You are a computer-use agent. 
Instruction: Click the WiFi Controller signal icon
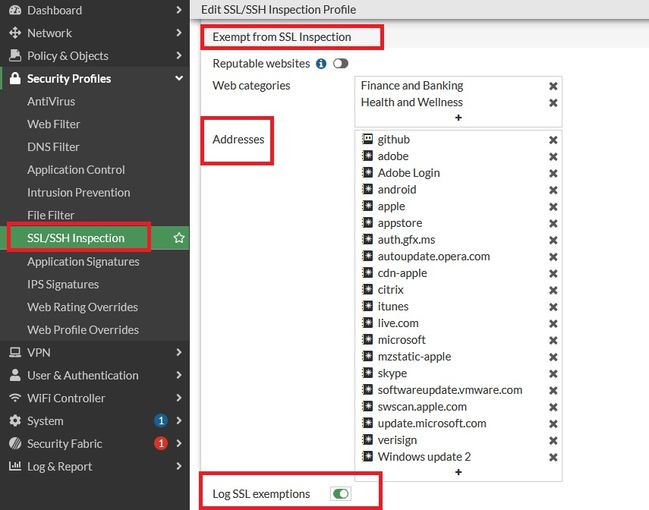coord(15,398)
